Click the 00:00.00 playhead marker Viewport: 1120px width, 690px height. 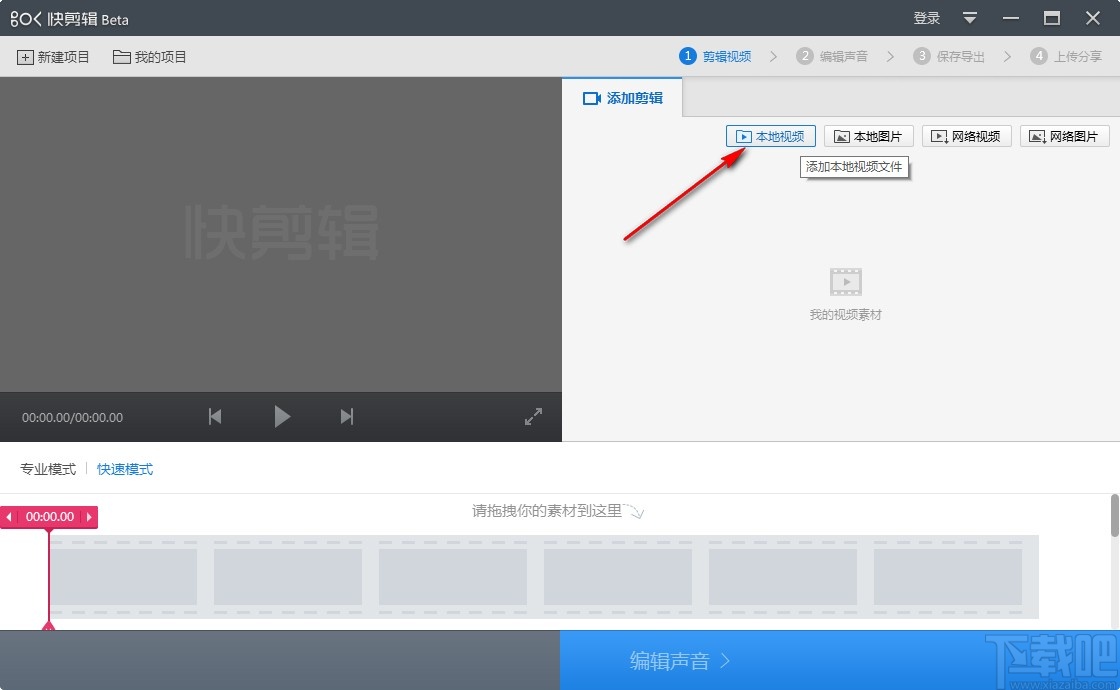49,516
